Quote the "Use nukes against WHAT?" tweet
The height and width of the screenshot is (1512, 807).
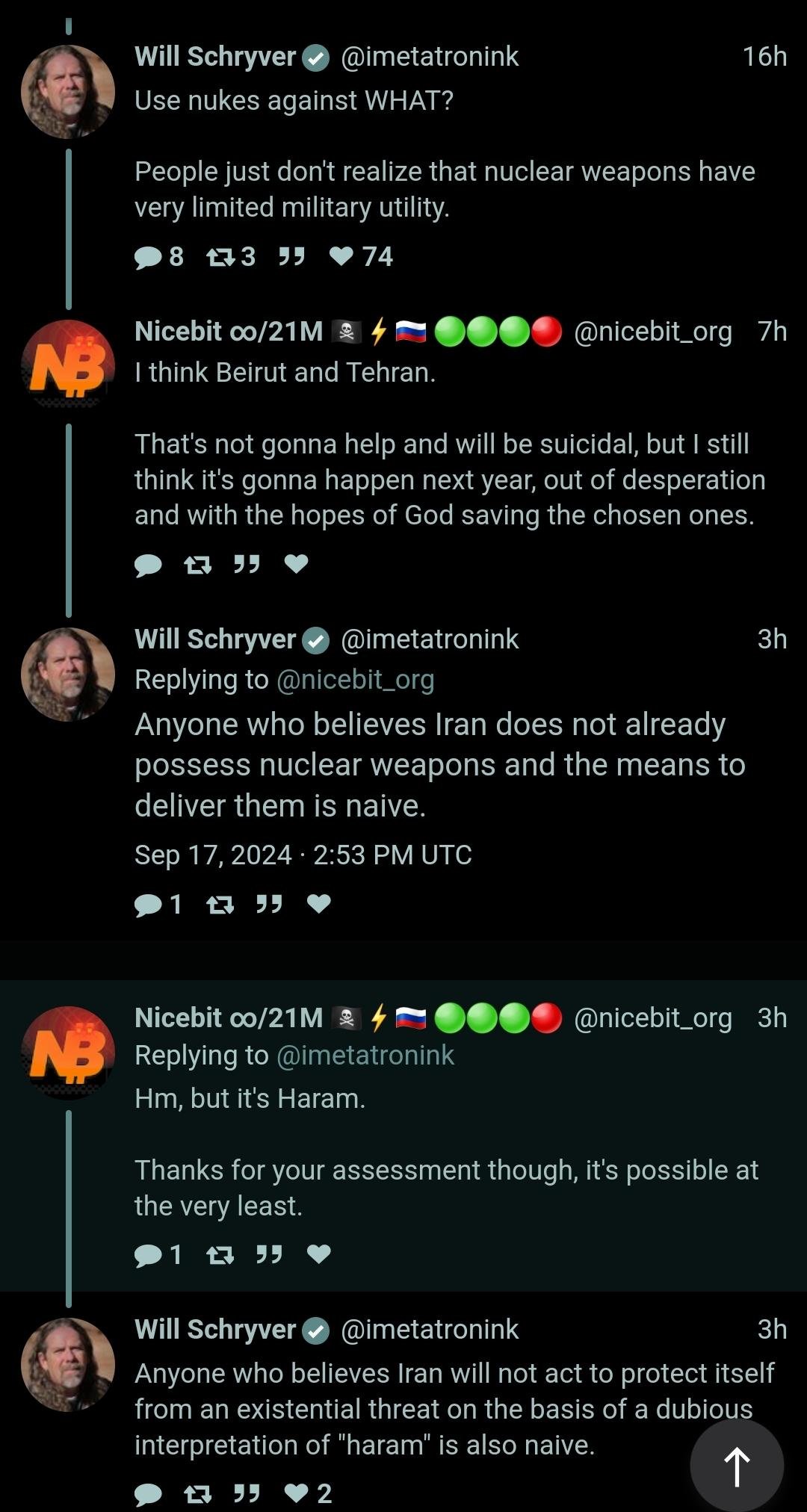(291, 257)
